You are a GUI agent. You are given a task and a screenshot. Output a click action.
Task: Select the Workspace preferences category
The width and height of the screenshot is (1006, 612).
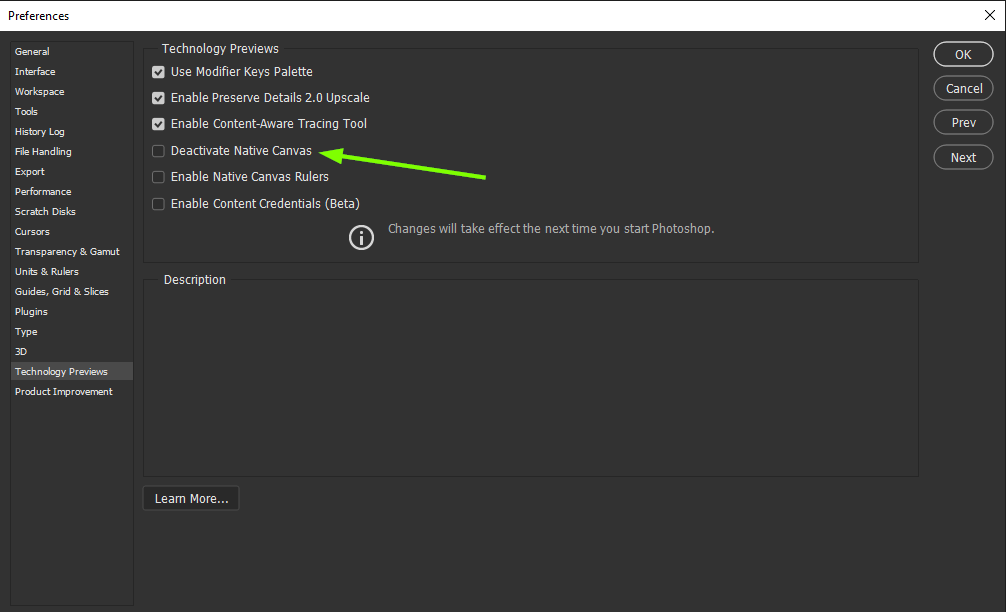tap(39, 91)
